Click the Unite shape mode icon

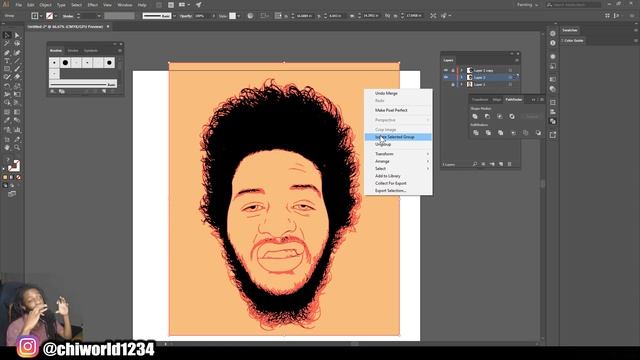475,116
